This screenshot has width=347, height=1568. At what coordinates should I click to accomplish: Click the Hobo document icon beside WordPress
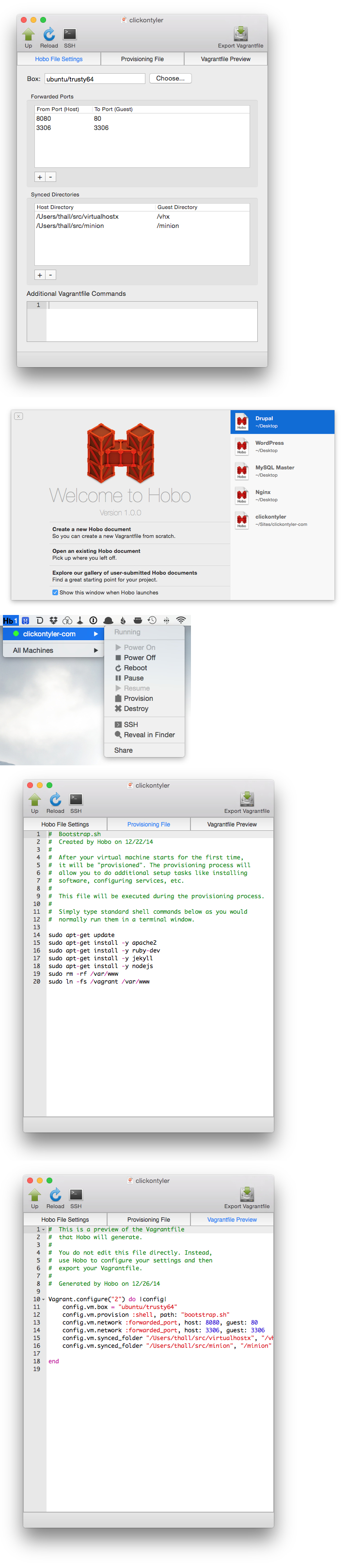pyautogui.click(x=242, y=447)
